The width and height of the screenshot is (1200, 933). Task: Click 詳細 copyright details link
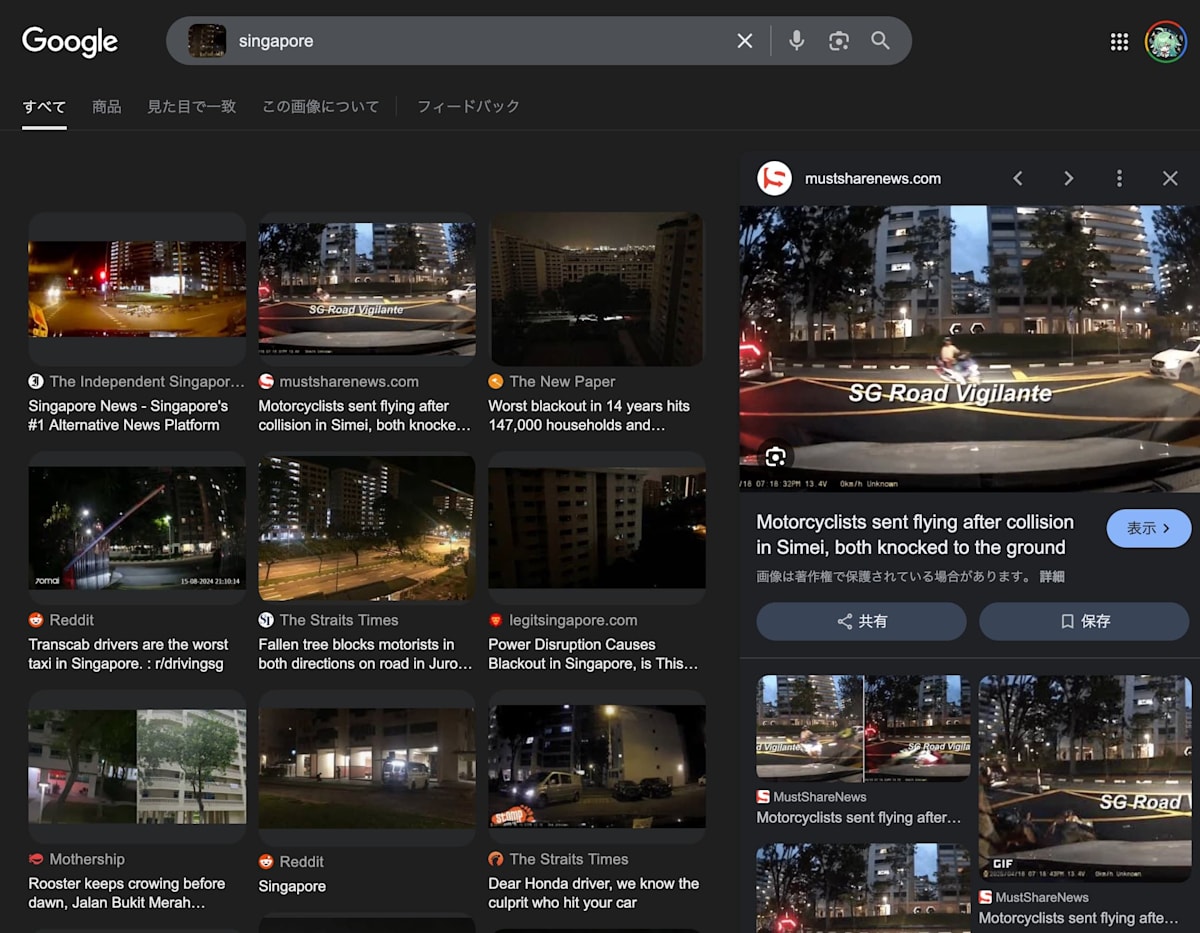tap(1052, 577)
